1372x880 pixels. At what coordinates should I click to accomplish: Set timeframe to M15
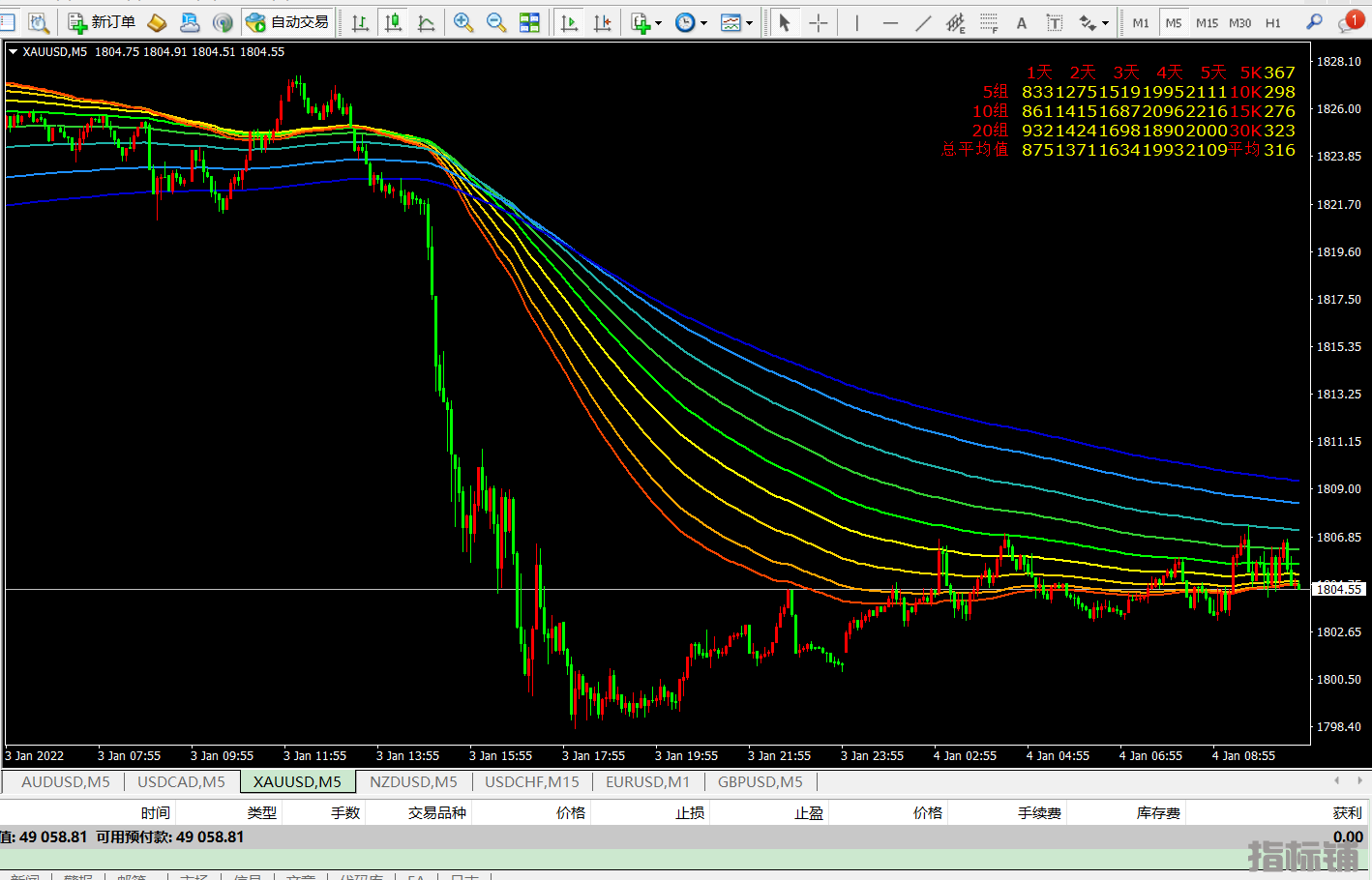coord(1207,23)
